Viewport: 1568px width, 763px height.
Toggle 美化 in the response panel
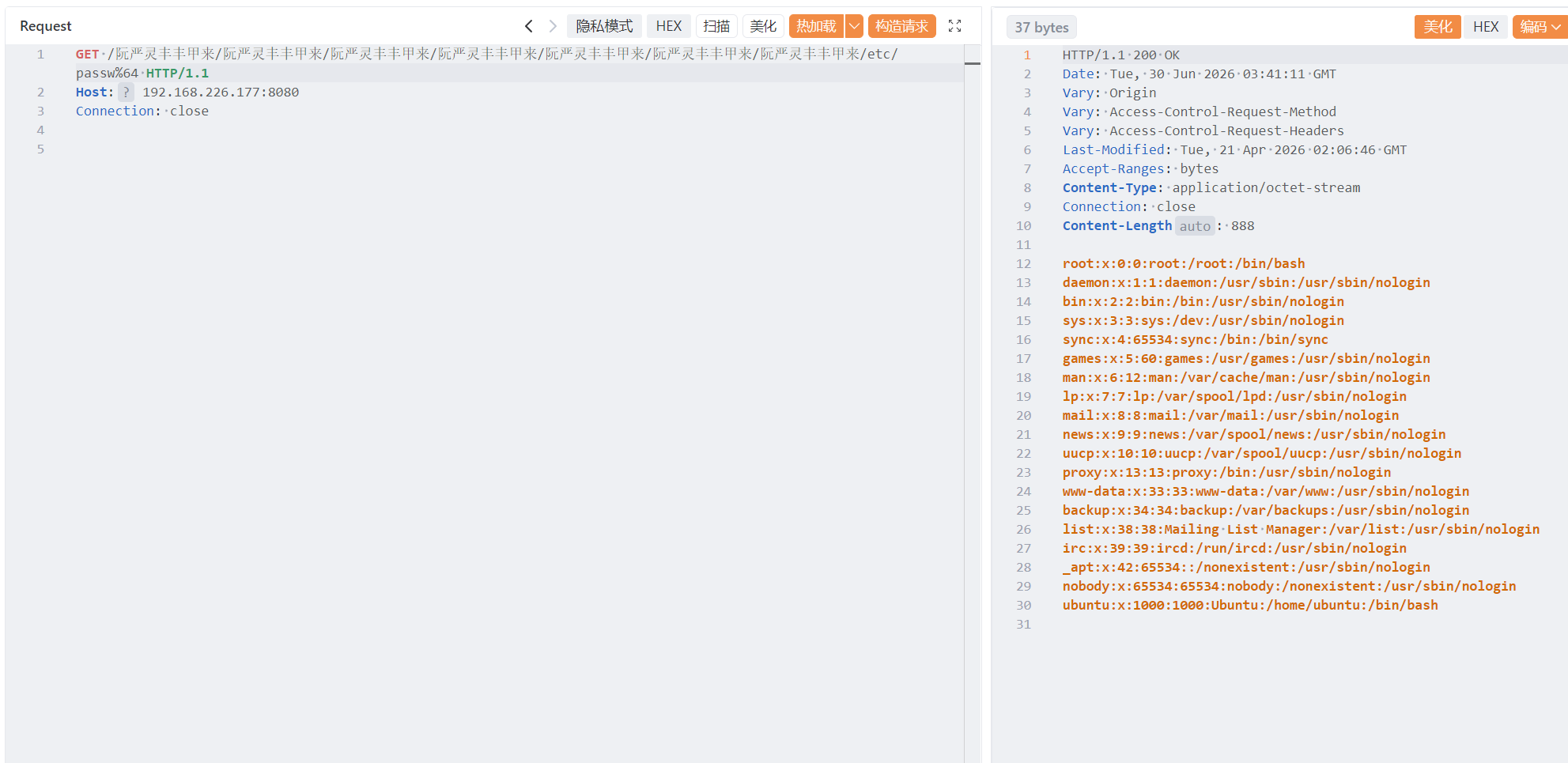click(1438, 27)
